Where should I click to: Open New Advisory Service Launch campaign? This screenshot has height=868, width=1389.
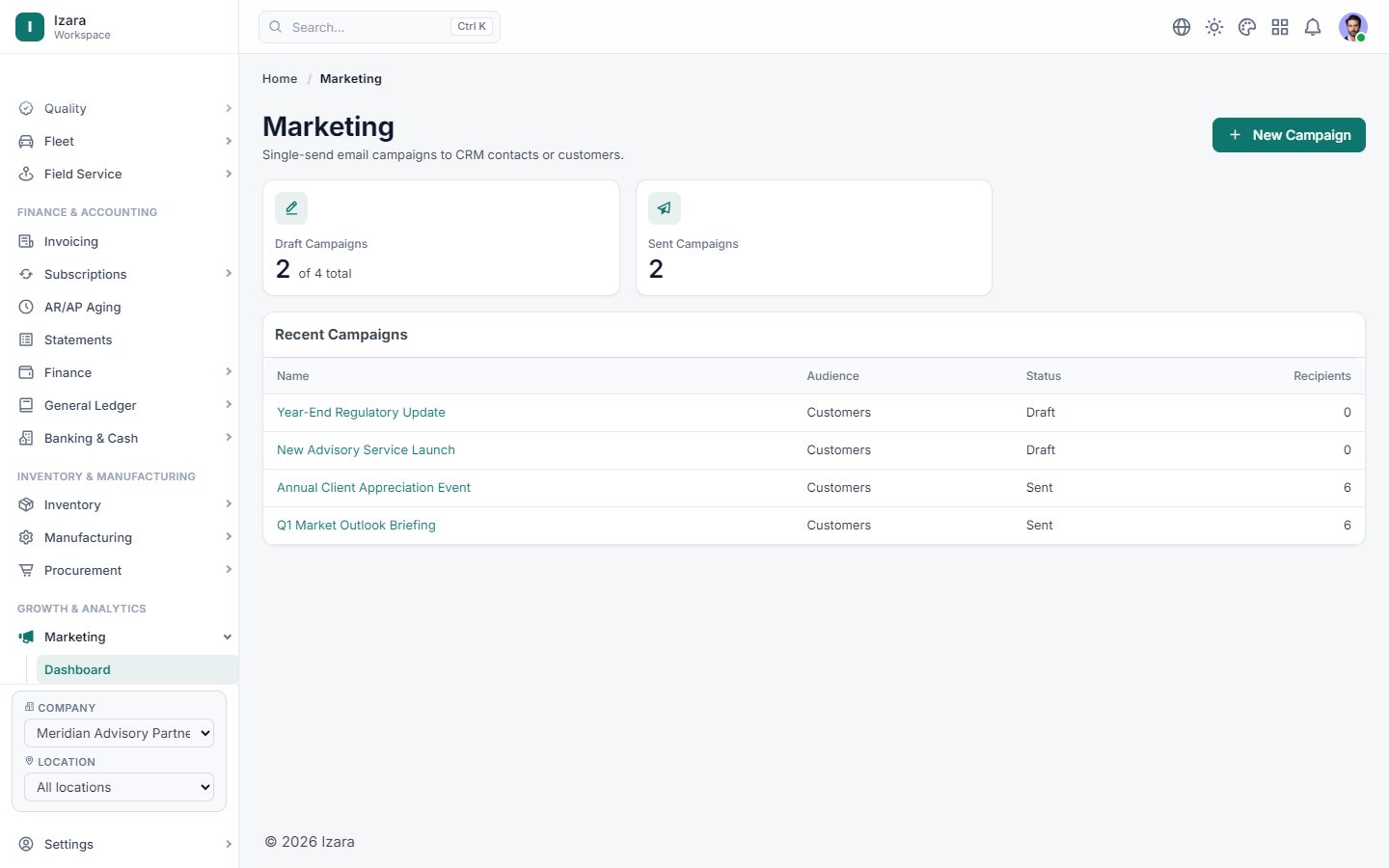point(366,450)
